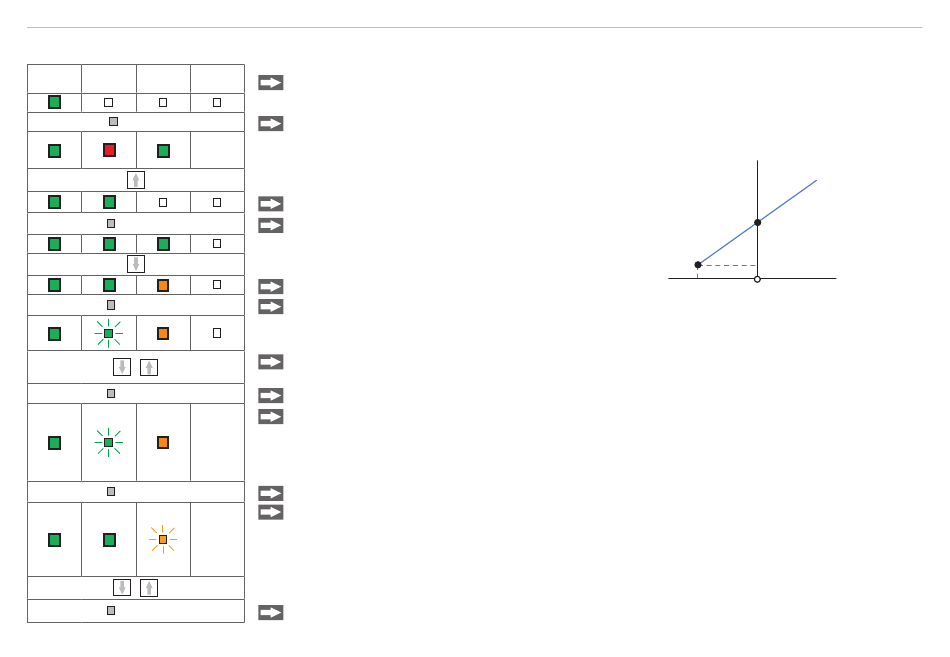Click flashing green indicator in the tallest row
The height and width of the screenshot is (657, 950).
point(108,442)
